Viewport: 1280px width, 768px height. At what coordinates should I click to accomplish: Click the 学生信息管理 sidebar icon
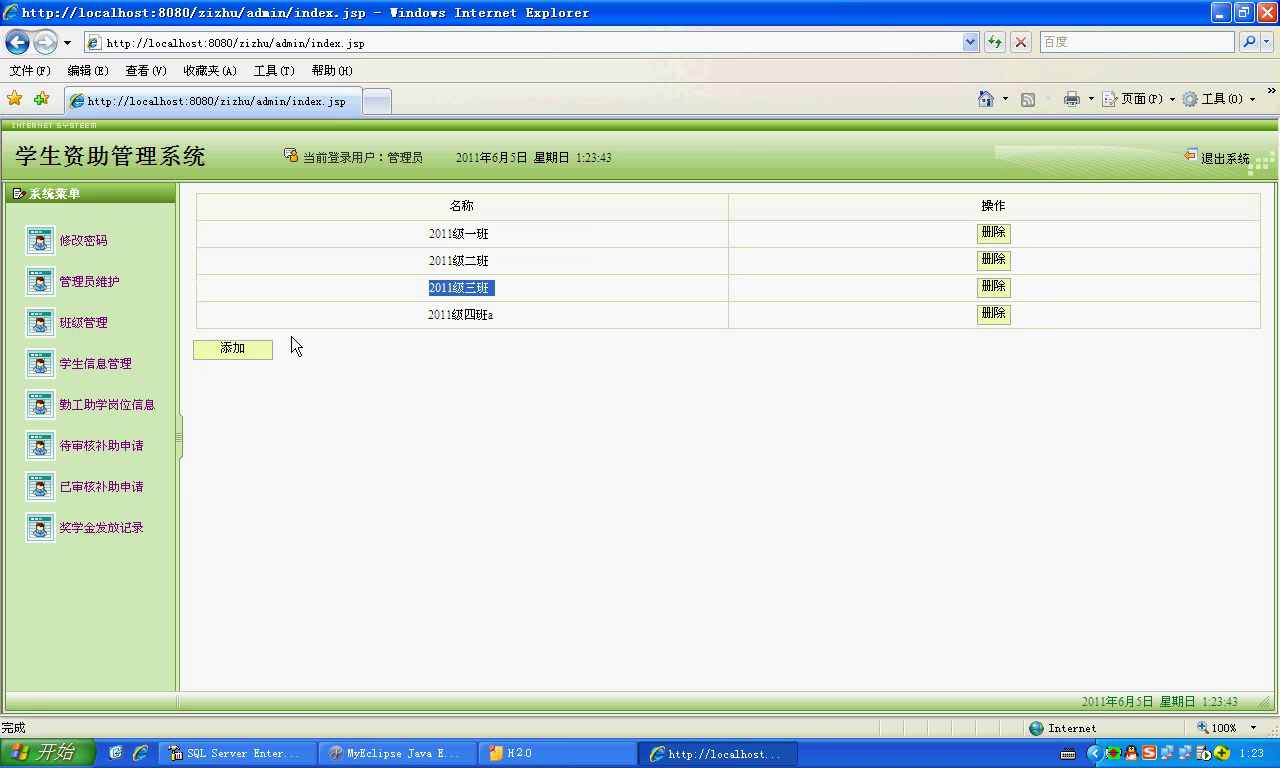(x=40, y=364)
